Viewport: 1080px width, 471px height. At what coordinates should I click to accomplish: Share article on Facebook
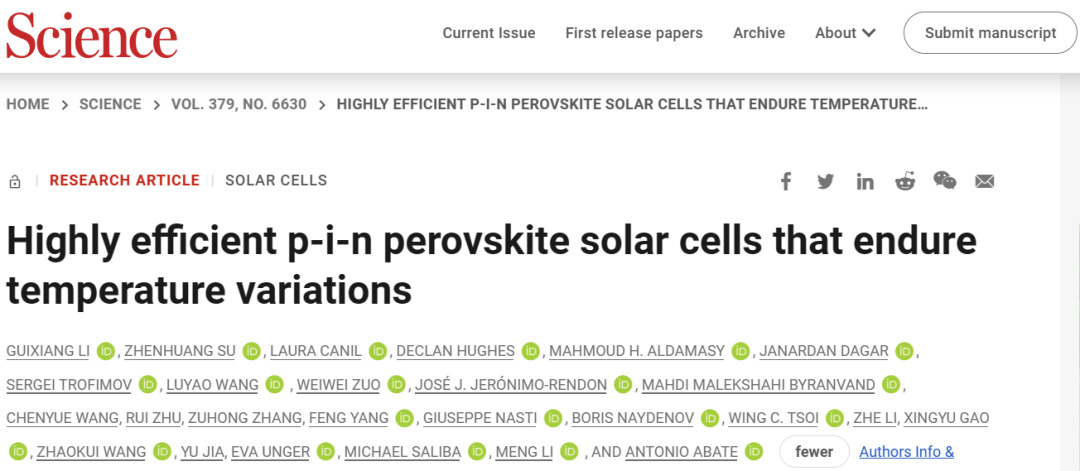[x=786, y=182]
